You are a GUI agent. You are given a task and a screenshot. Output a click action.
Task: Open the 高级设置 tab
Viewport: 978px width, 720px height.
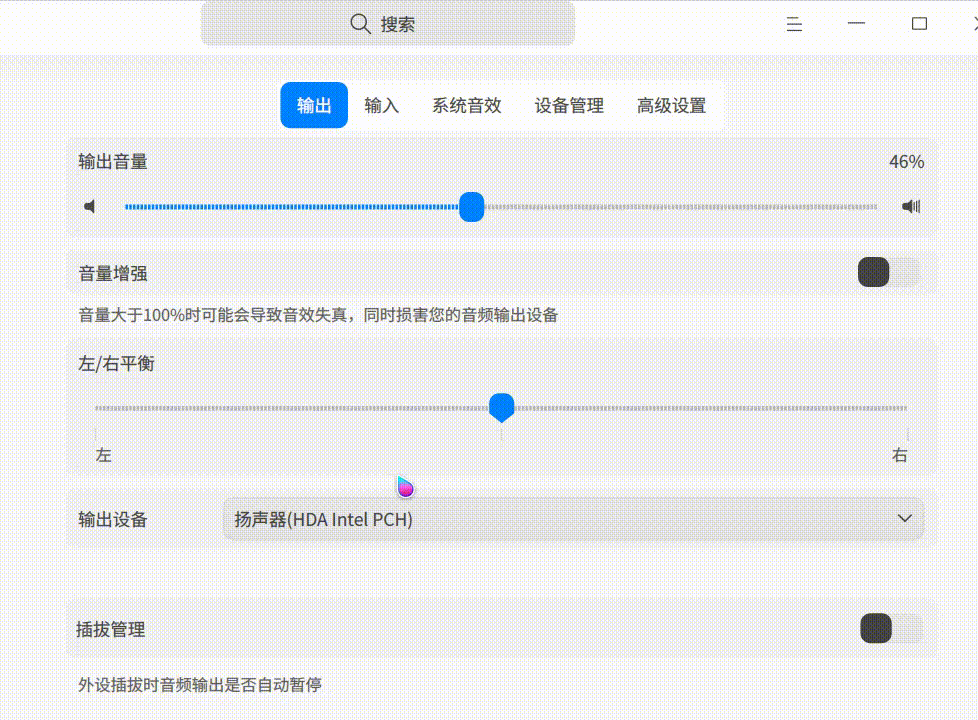click(671, 105)
